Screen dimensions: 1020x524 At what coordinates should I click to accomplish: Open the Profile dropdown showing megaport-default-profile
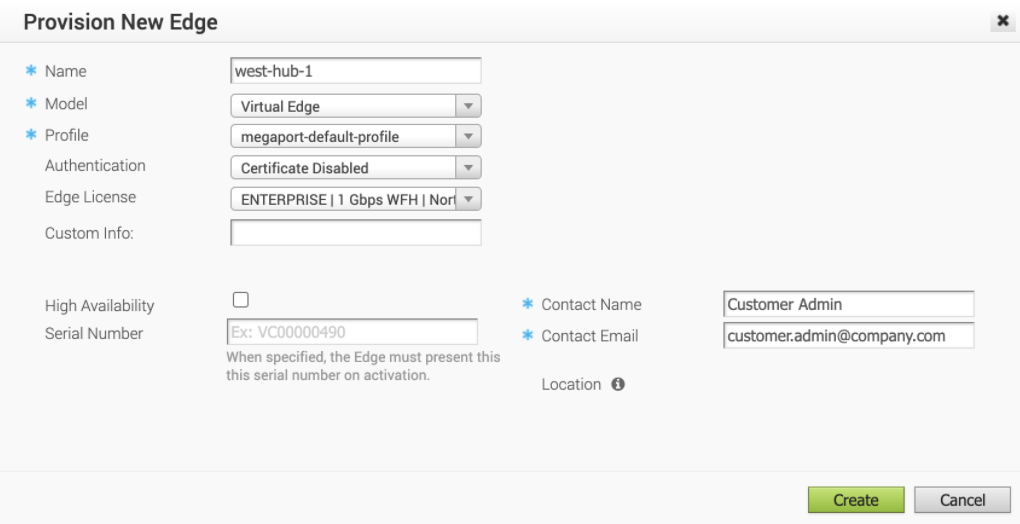pos(356,137)
